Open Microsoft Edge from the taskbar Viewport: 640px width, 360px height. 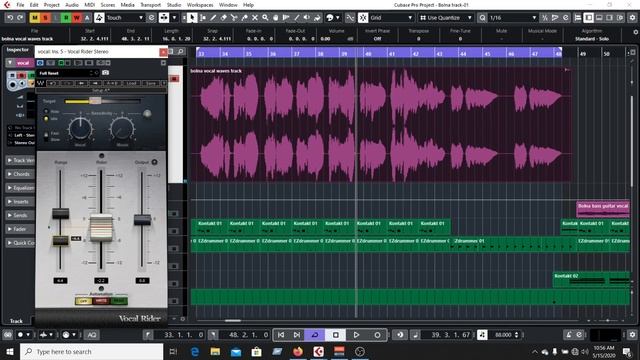pyautogui.click(x=195, y=351)
